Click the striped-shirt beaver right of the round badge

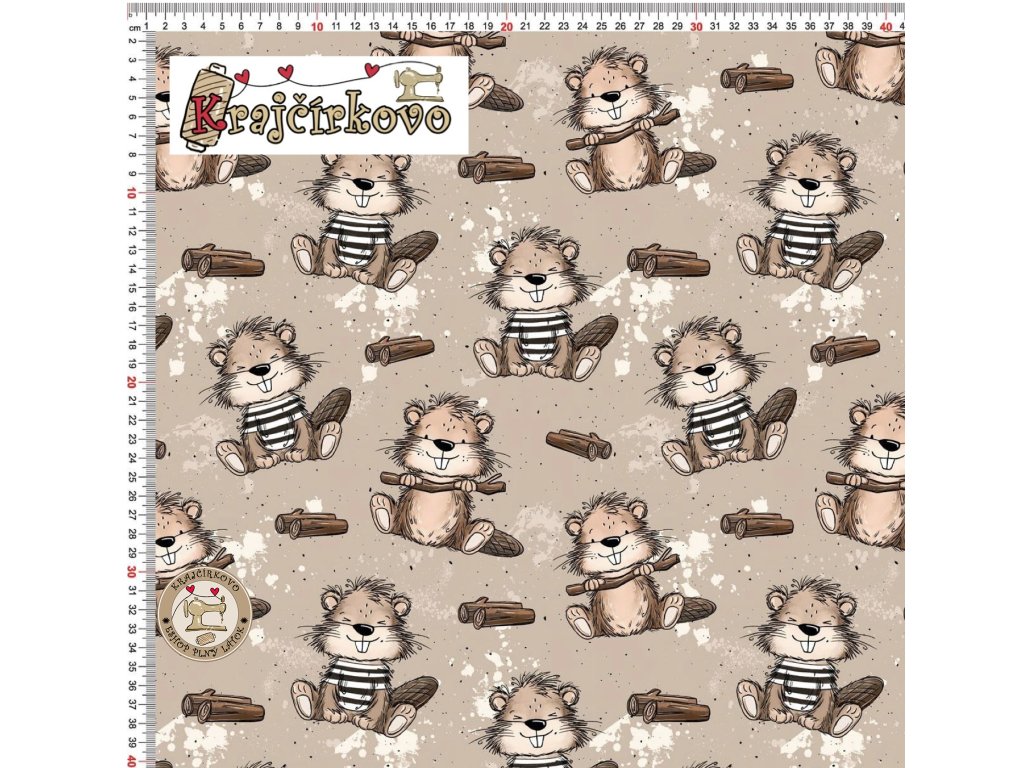point(362,657)
